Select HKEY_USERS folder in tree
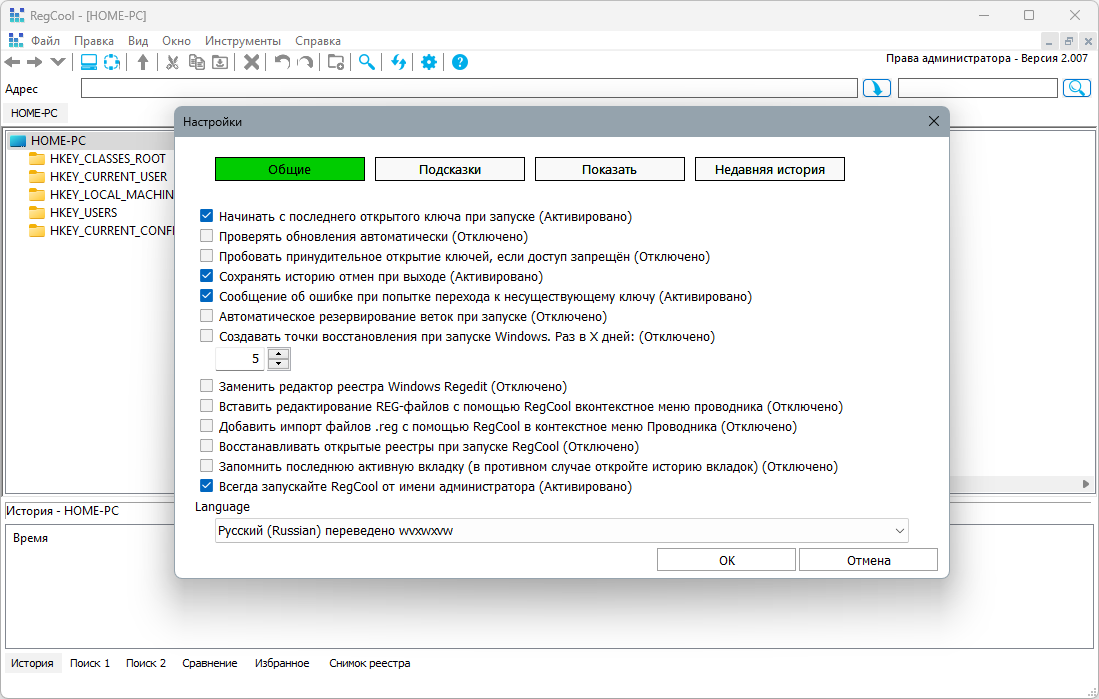This screenshot has width=1099, height=699. (x=83, y=212)
